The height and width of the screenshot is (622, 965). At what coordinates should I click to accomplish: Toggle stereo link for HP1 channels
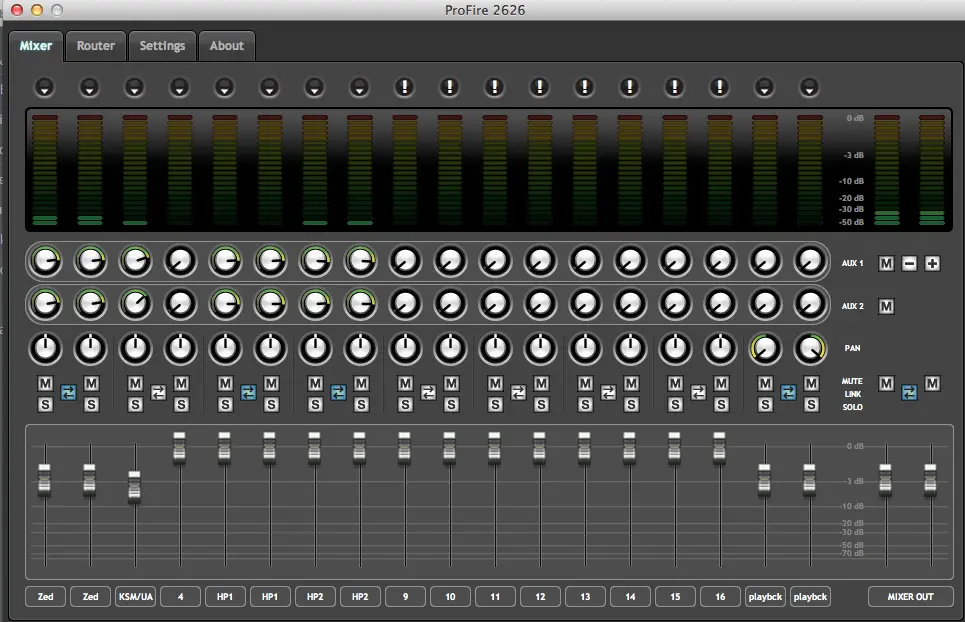[x=248, y=392]
